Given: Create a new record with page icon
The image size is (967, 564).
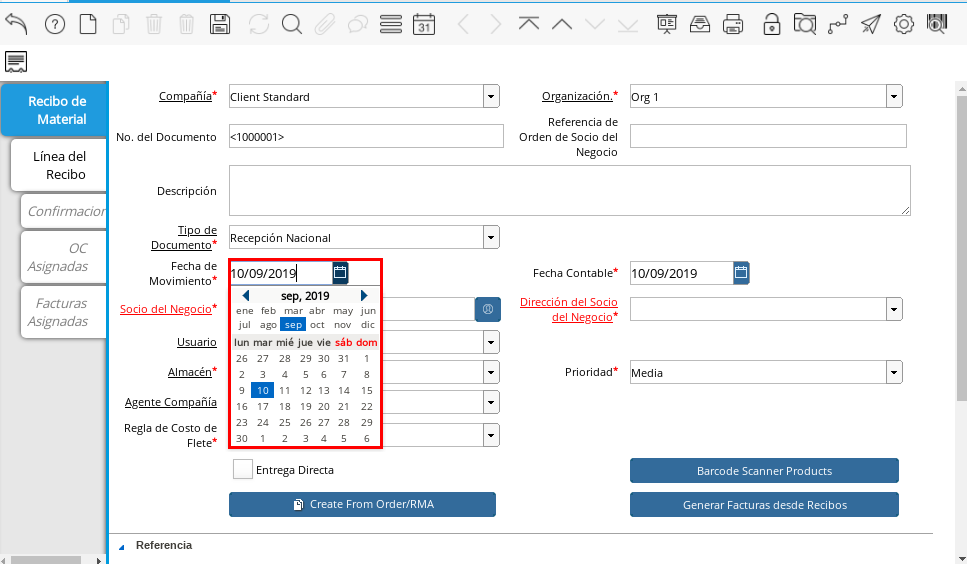Looking at the screenshot, I should [88, 25].
